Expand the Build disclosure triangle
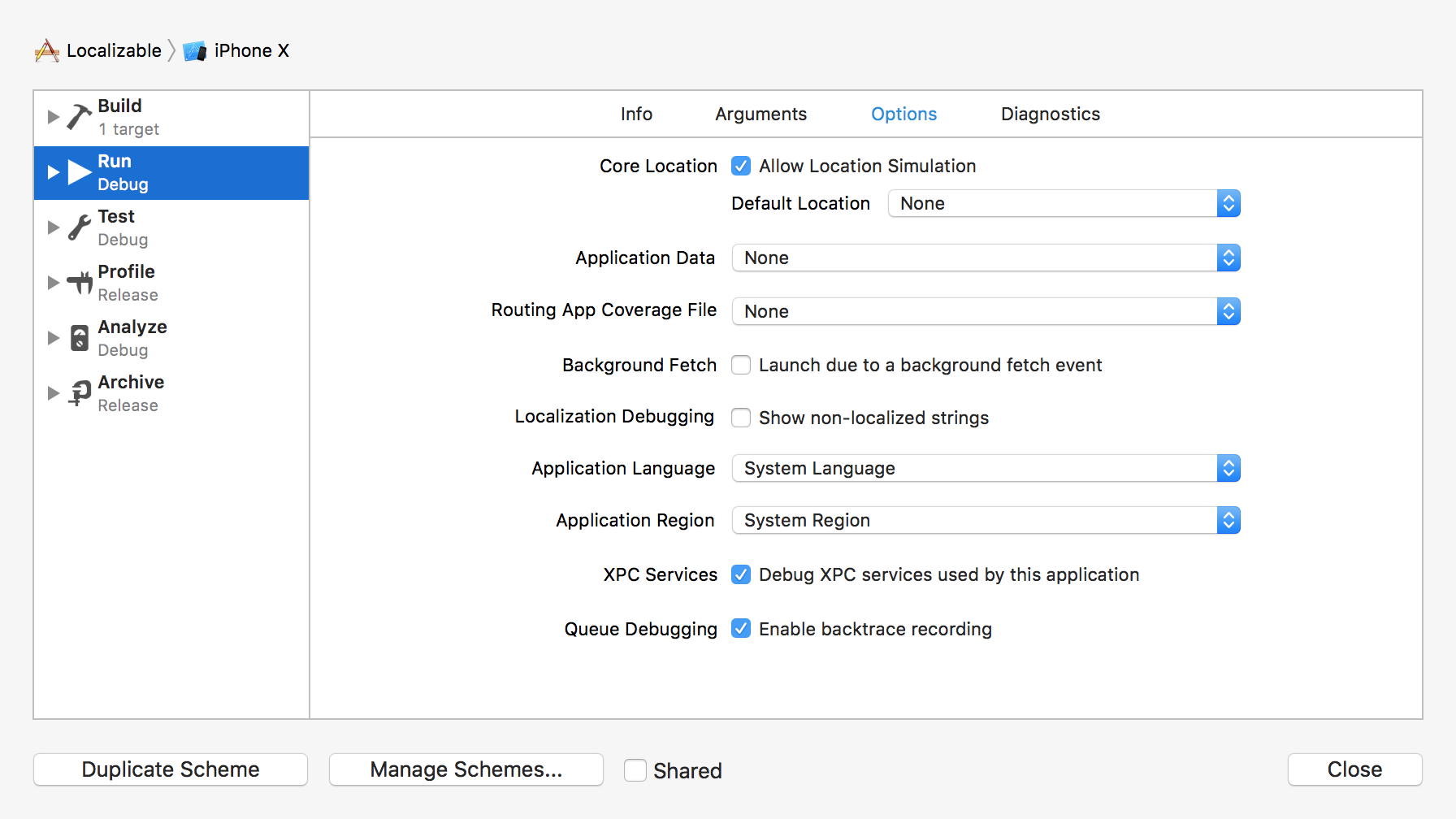 point(54,117)
